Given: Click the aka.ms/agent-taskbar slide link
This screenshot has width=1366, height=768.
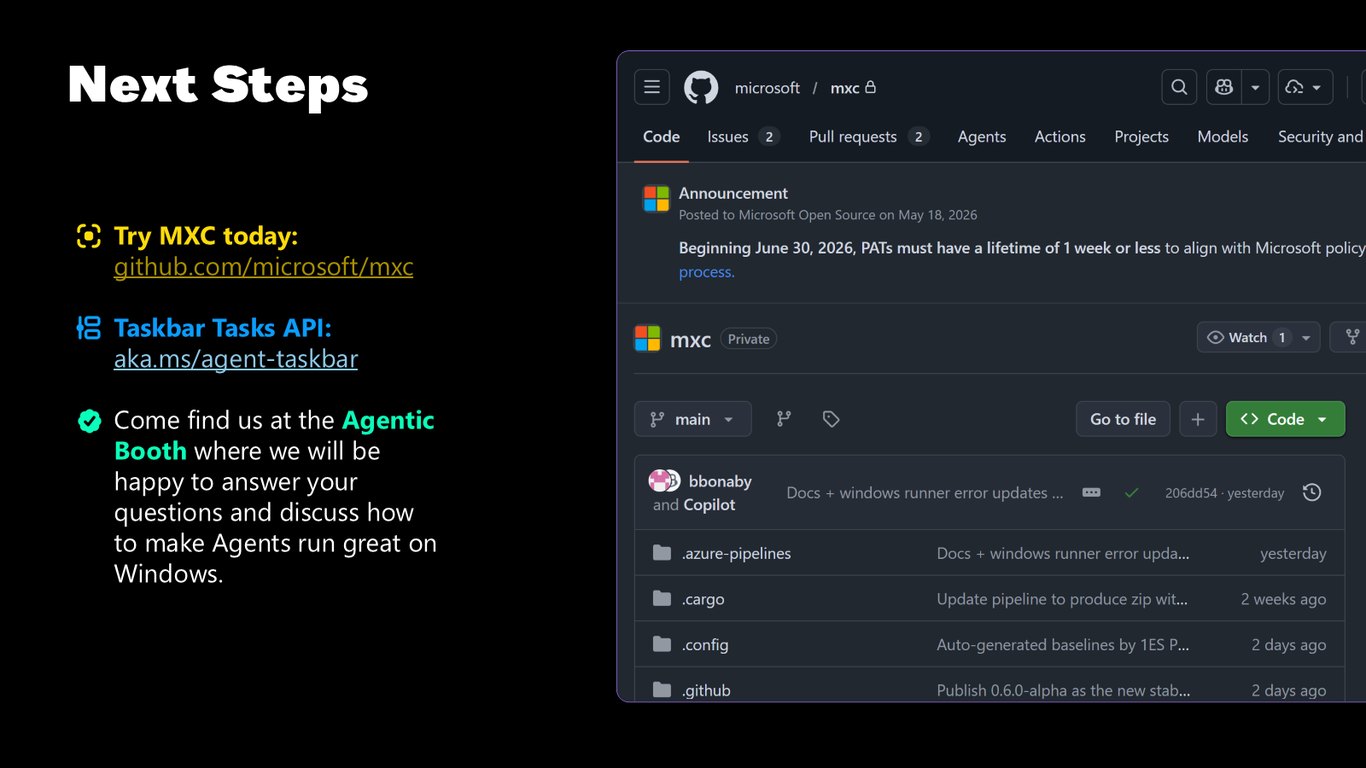Looking at the screenshot, I should point(236,358).
